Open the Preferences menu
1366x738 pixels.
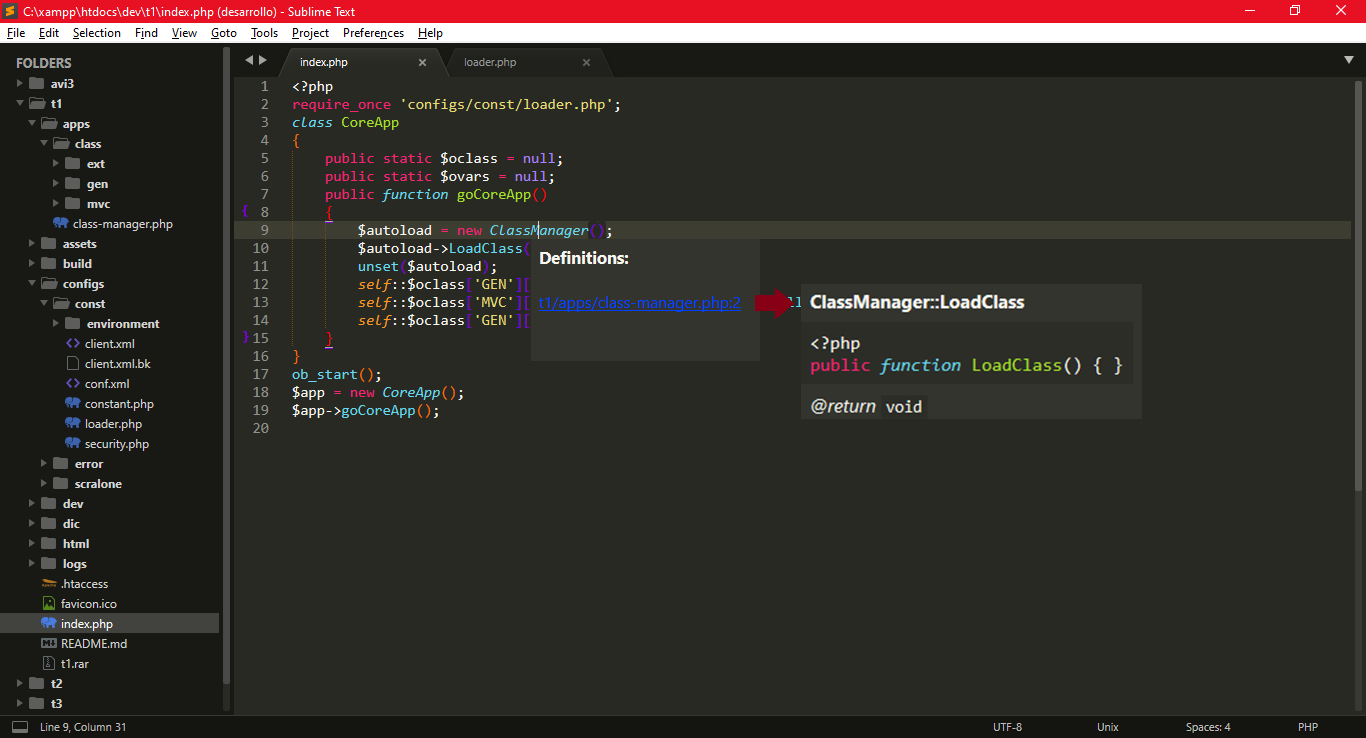point(373,33)
